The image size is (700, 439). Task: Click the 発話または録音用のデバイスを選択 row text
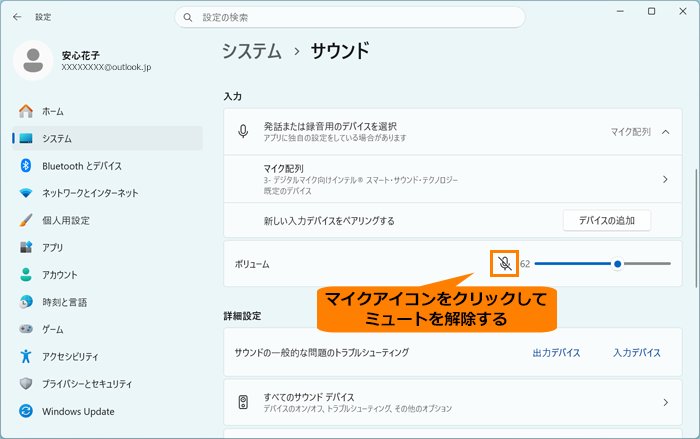(330, 126)
